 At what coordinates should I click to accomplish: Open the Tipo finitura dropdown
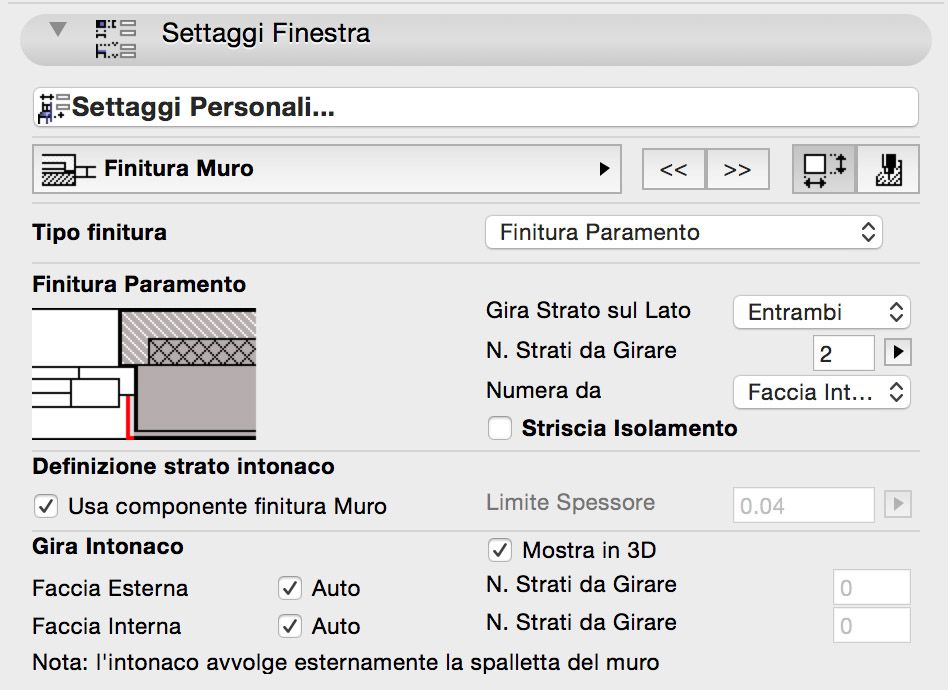click(x=683, y=232)
